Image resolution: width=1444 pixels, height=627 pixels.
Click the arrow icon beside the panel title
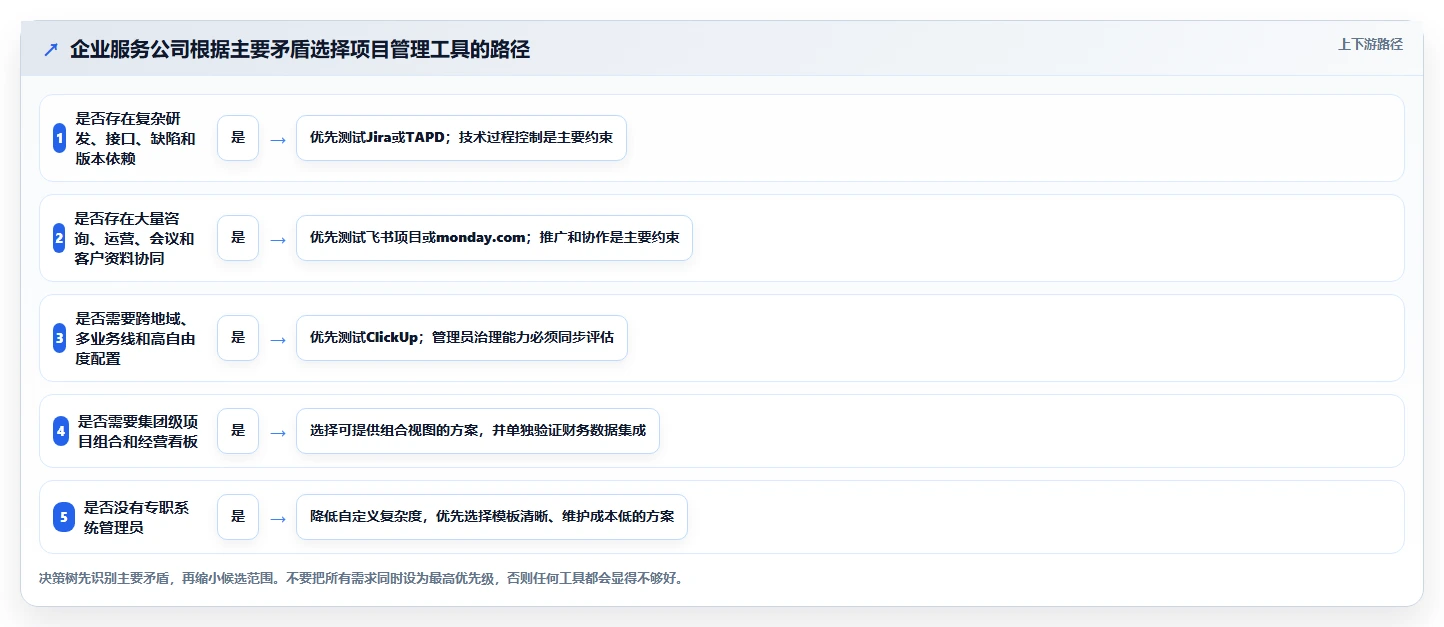pos(51,49)
